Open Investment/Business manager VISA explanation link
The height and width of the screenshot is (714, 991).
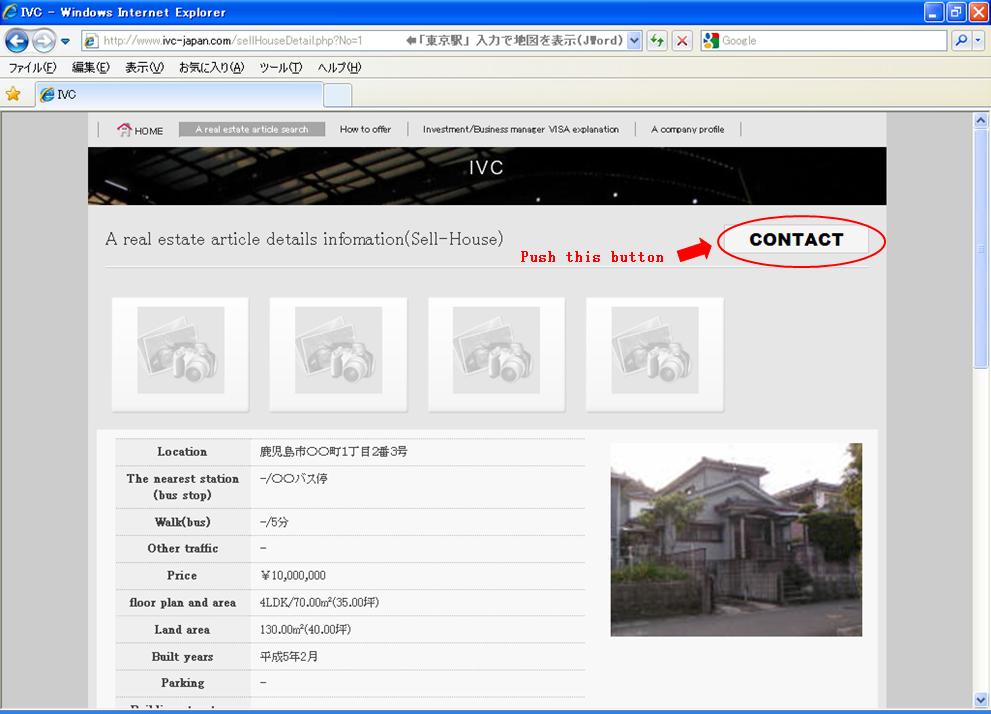[x=520, y=129]
